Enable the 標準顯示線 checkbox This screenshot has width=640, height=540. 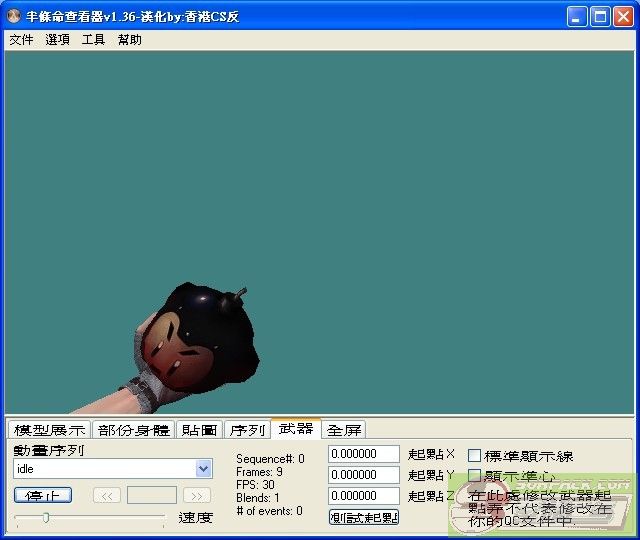(x=475, y=456)
